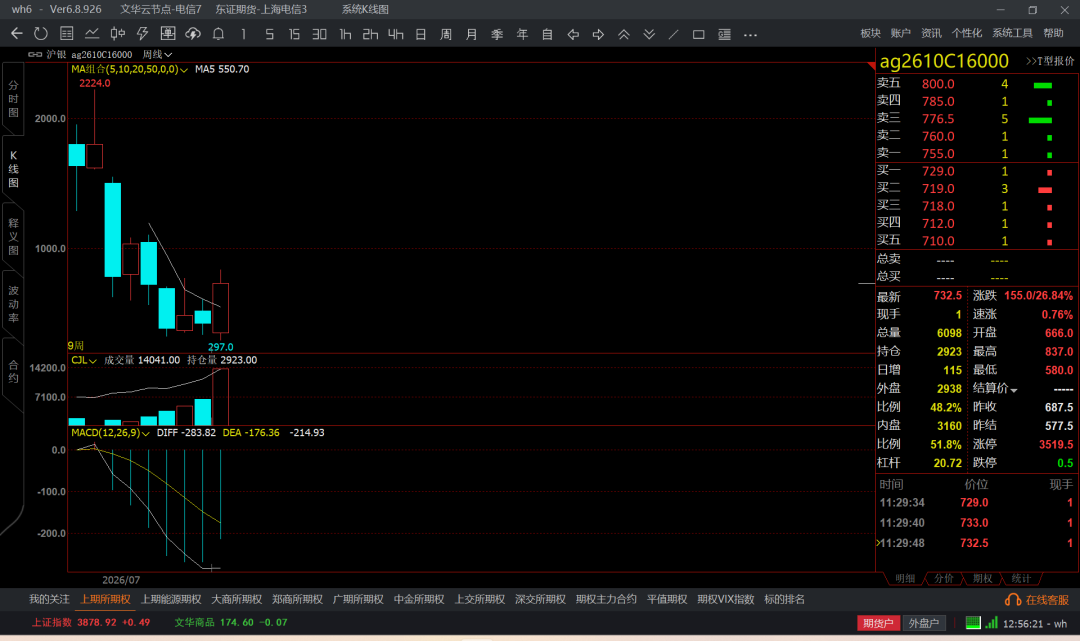Image resolution: width=1080 pixels, height=641 pixels.
Task: Open 期权VIX指数 tab
Action: [x=725, y=599]
